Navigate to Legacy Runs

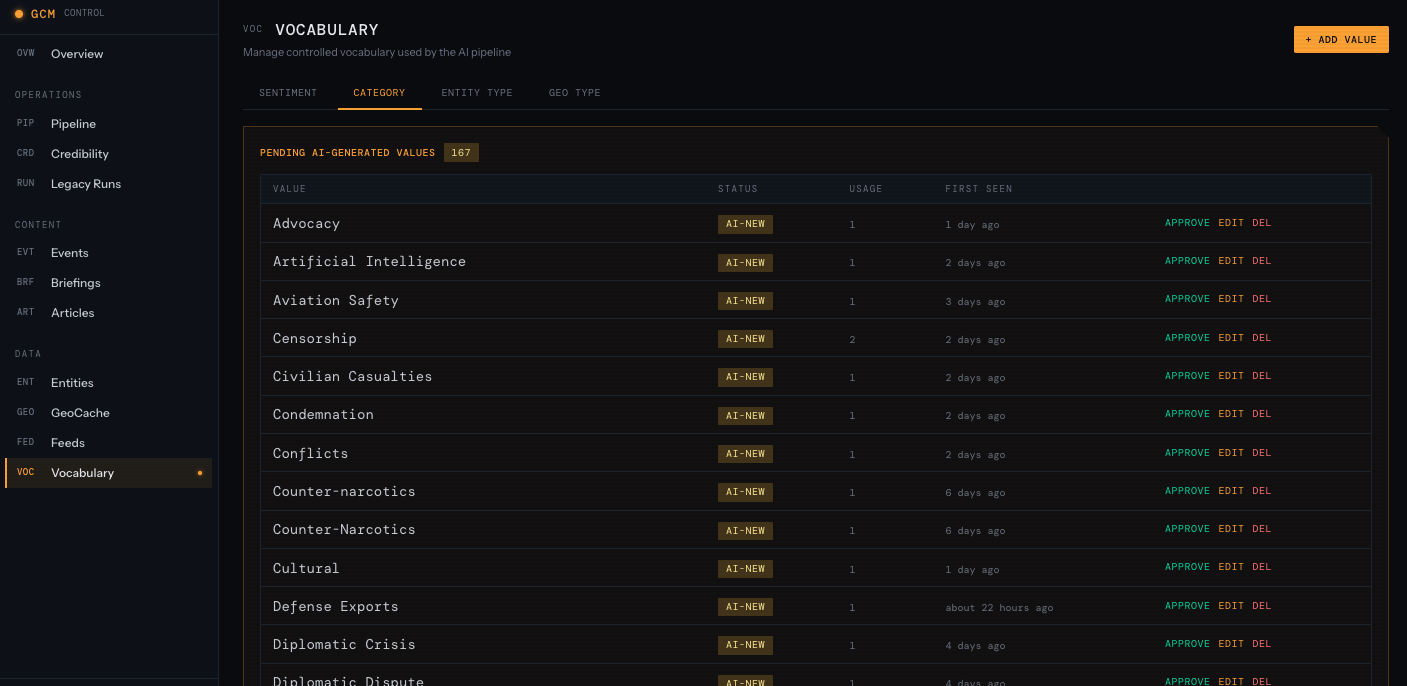point(85,184)
